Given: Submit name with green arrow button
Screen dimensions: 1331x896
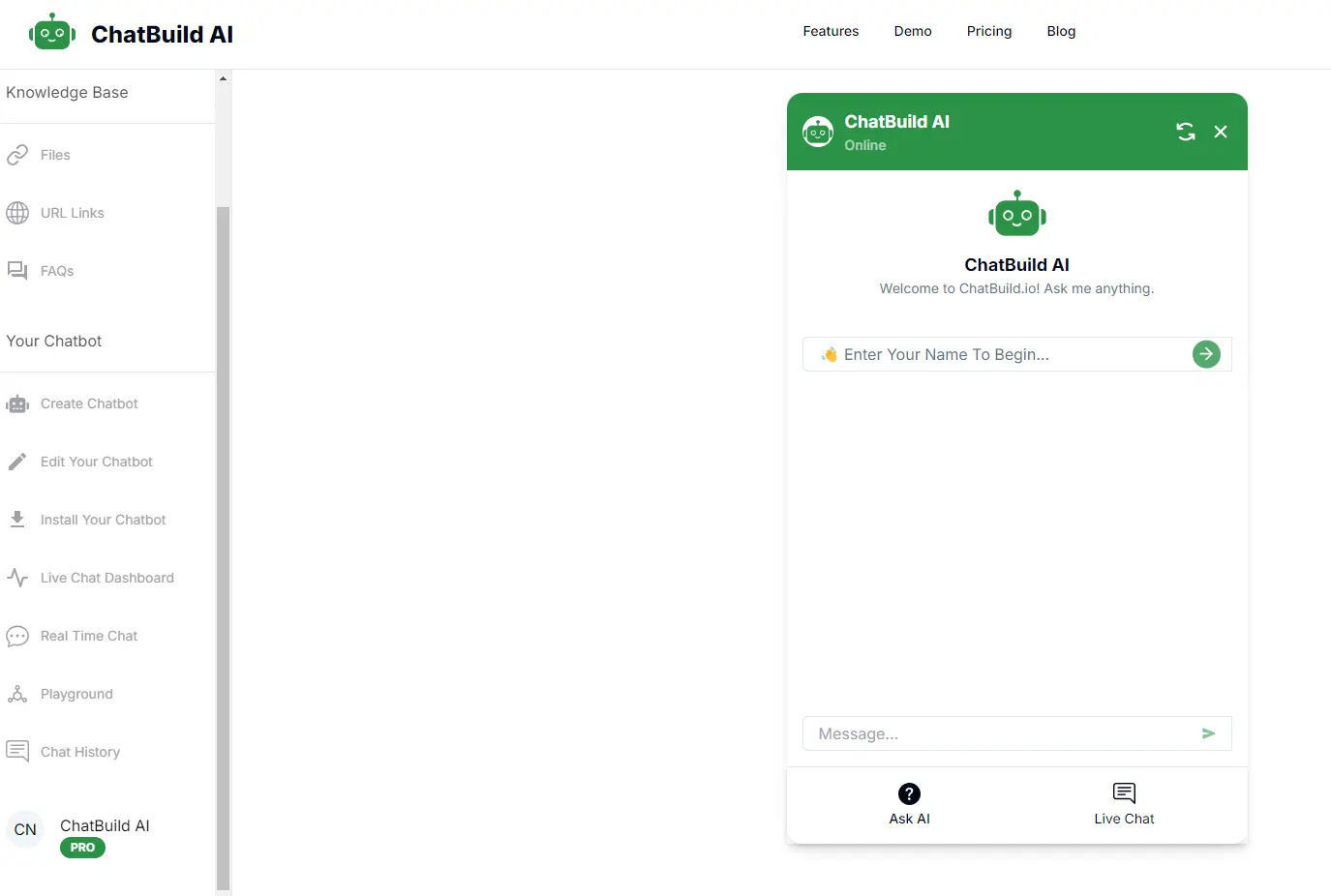Looking at the screenshot, I should tap(1206, 354).
